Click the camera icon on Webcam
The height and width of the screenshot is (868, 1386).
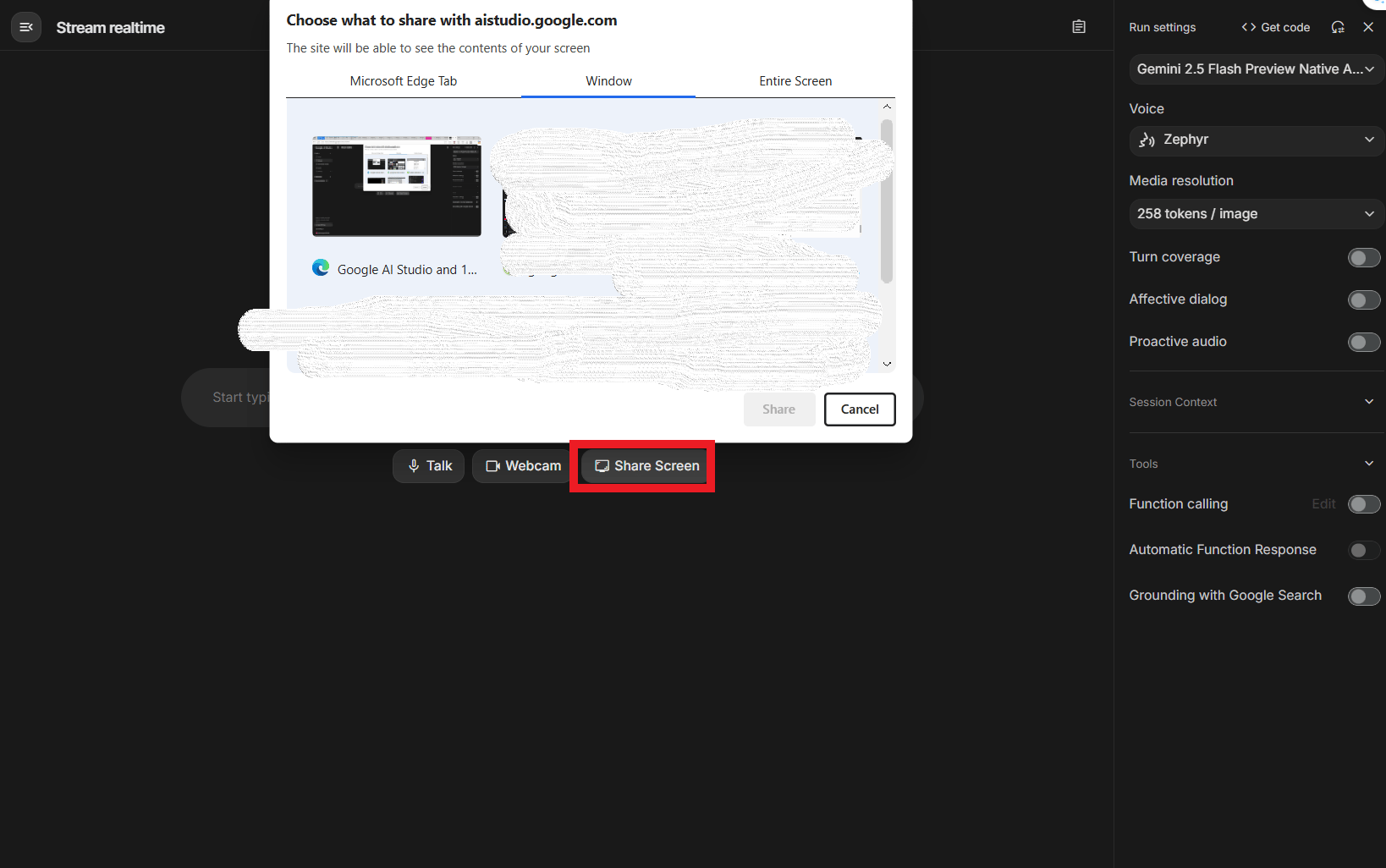tap(493, 466)
